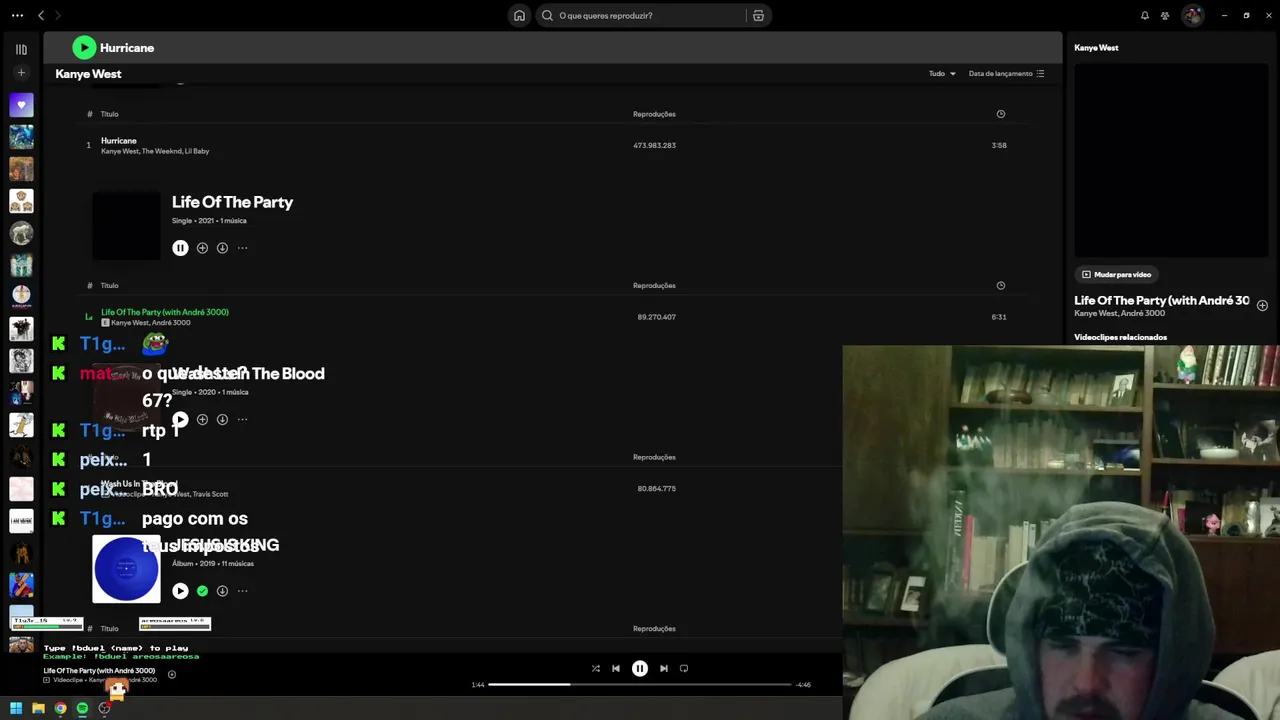Click Mudar para vídeo button
The width and height of the screenshot is (1280, 720).
(1116, 274)
